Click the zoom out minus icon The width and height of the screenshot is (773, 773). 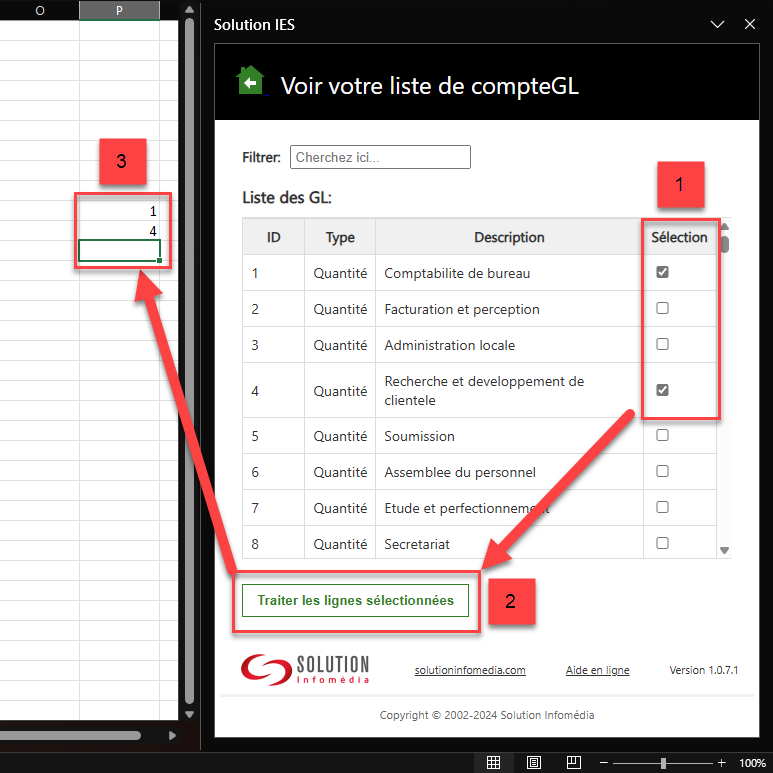coord(605,762)
